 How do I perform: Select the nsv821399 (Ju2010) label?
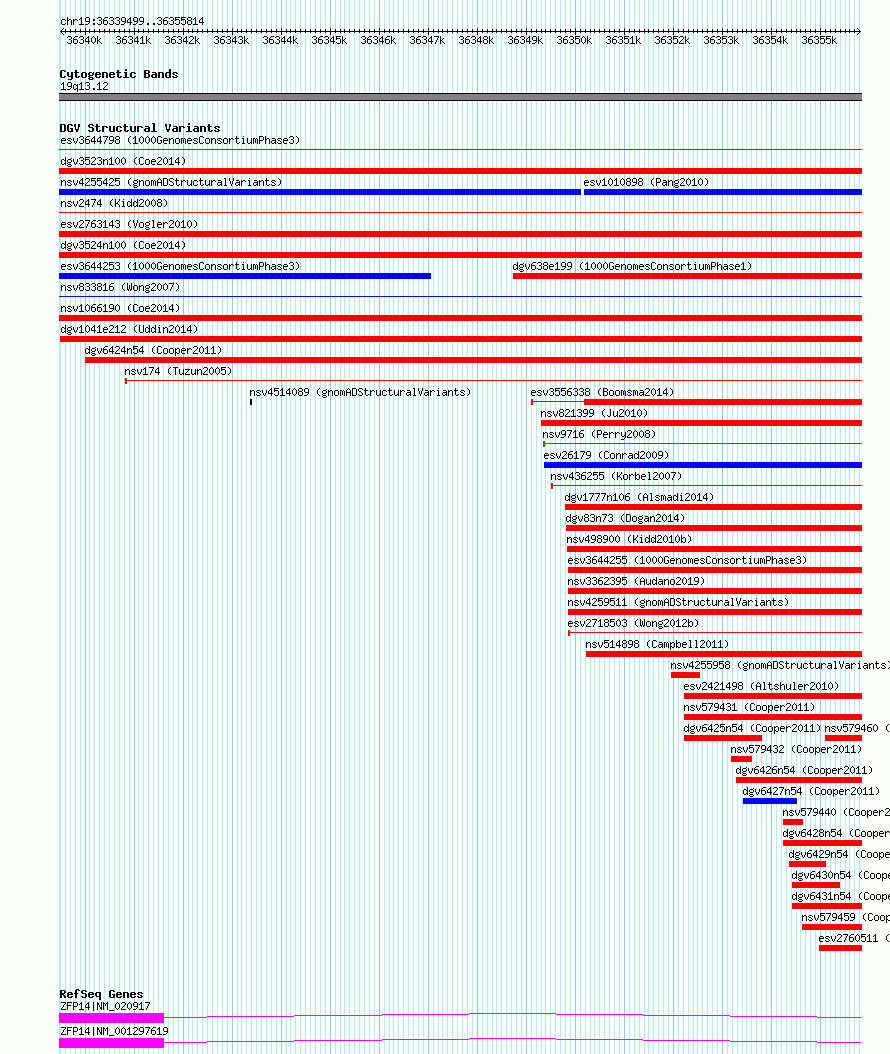pyautogui.click(x=594, y=413)
